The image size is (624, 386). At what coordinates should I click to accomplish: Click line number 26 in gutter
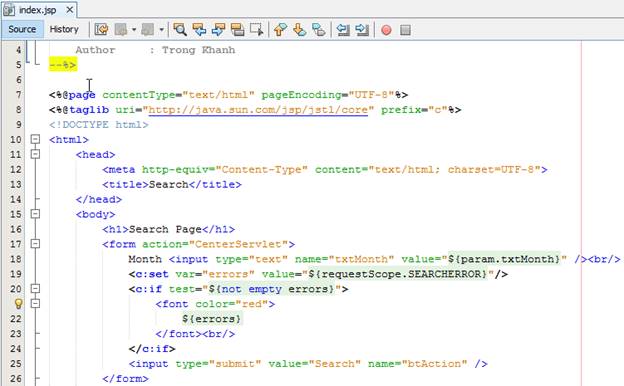click(x=16, y=379)
